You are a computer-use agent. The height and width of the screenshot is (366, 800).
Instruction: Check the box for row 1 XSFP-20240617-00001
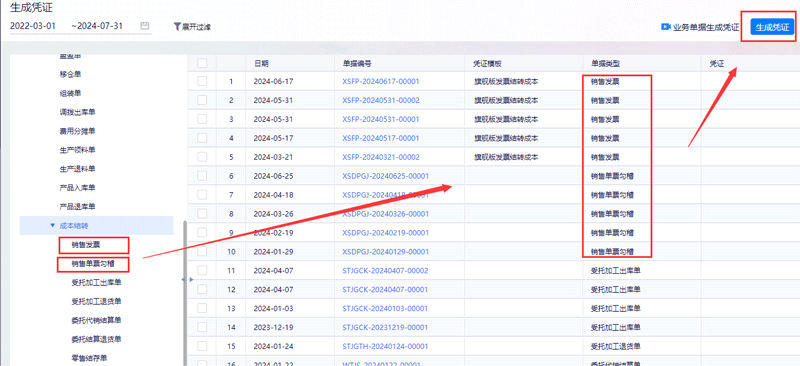(203, 81)
